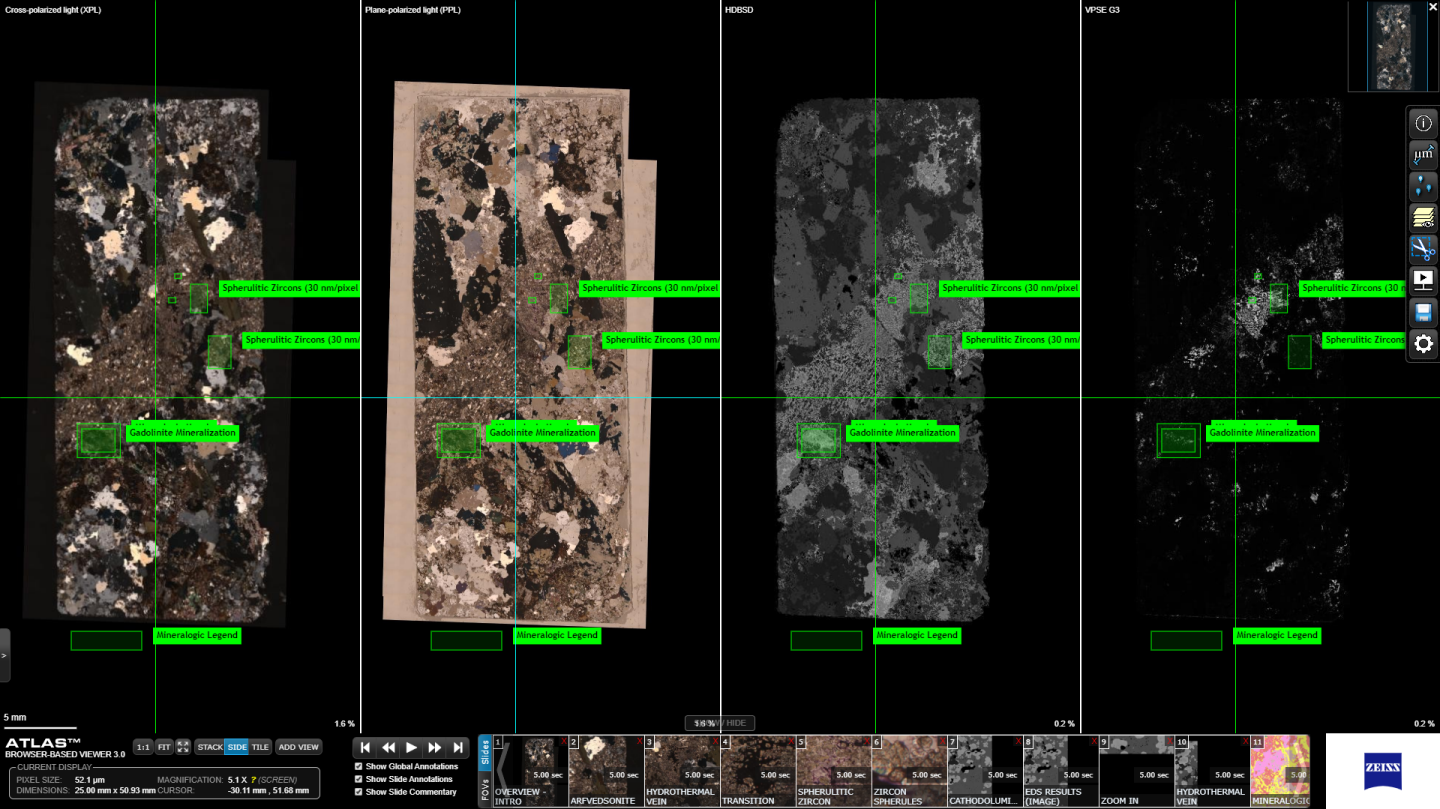Select the ARFVEDSONITE slide thumbnail

coord(604,772)
